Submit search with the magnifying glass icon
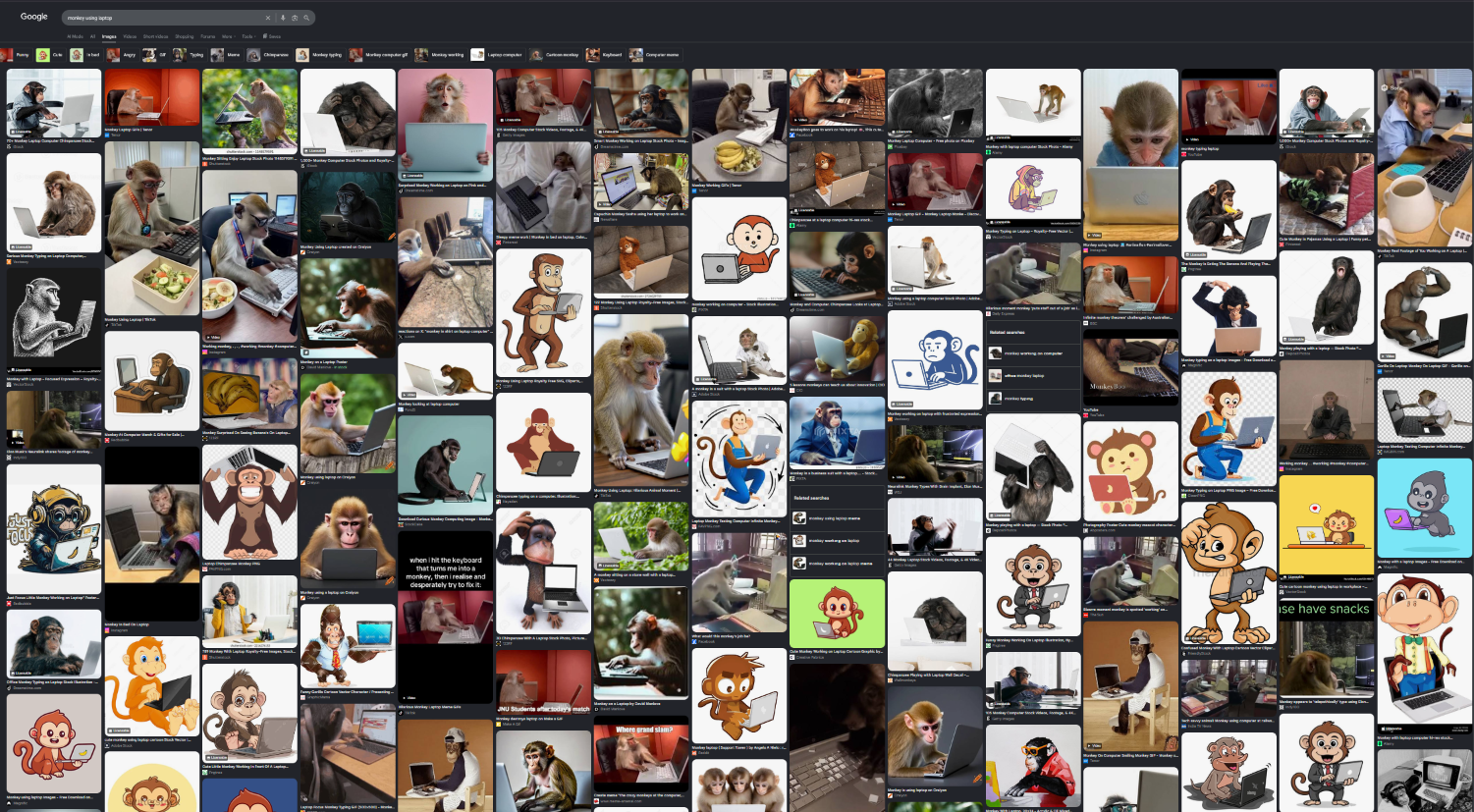Screen dimensions: 1474x812 pyautogui.click(x=306, y=18)
